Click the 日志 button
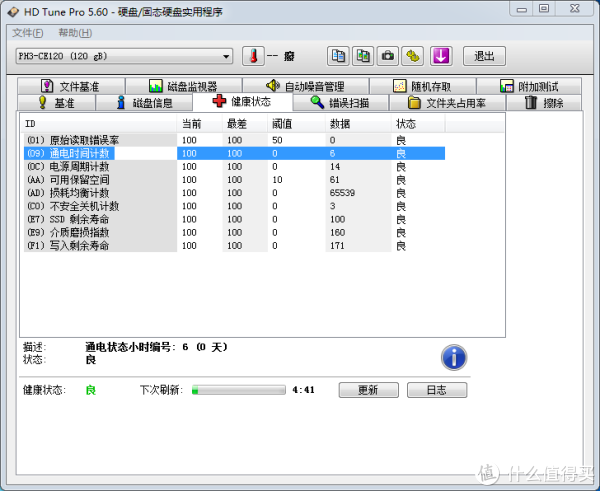 (x=437, y=390)
